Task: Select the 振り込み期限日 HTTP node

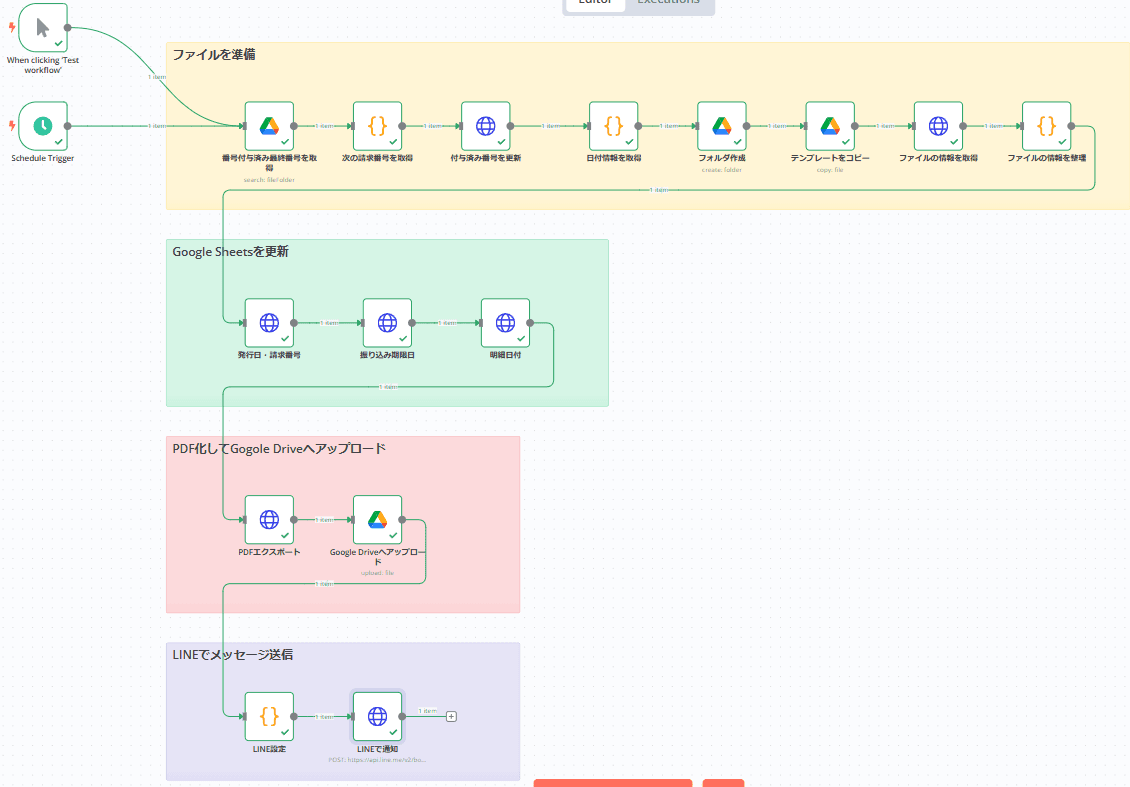Action: click(x=387, y=323)
